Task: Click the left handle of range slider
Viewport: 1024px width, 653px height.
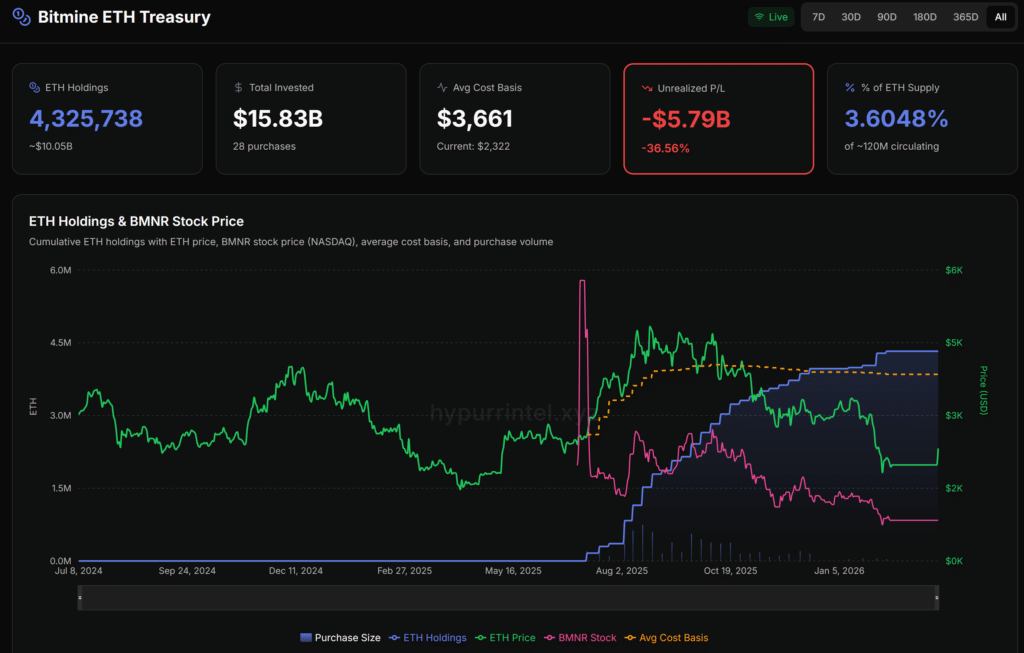Action: pyautogui.click(x=80, y=597)
